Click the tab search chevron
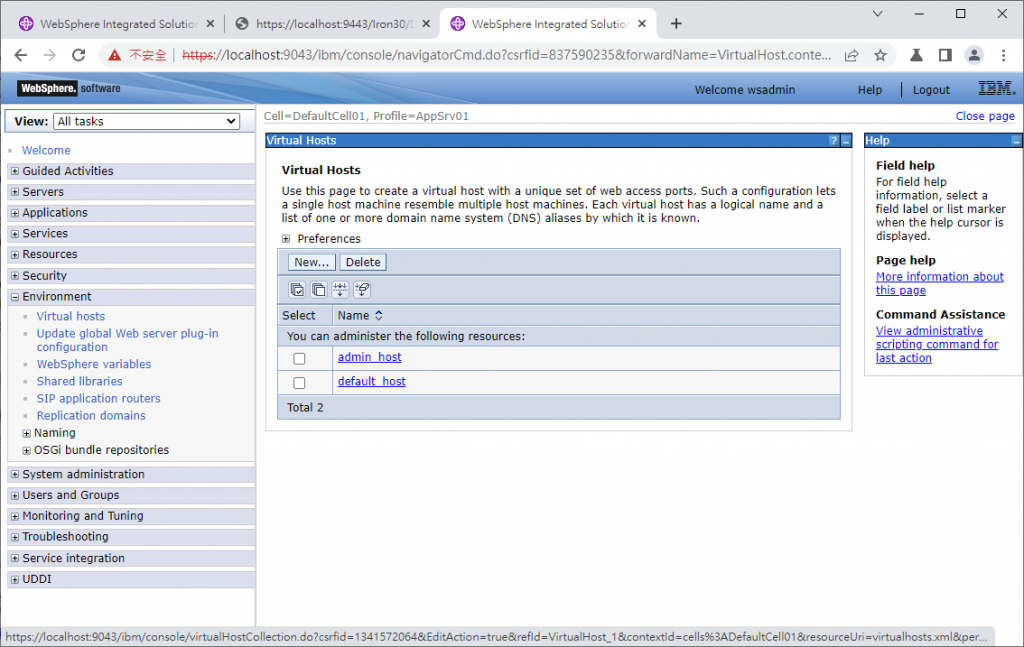Viewport: 1024px width, 647px height. [x=878, y=14]
